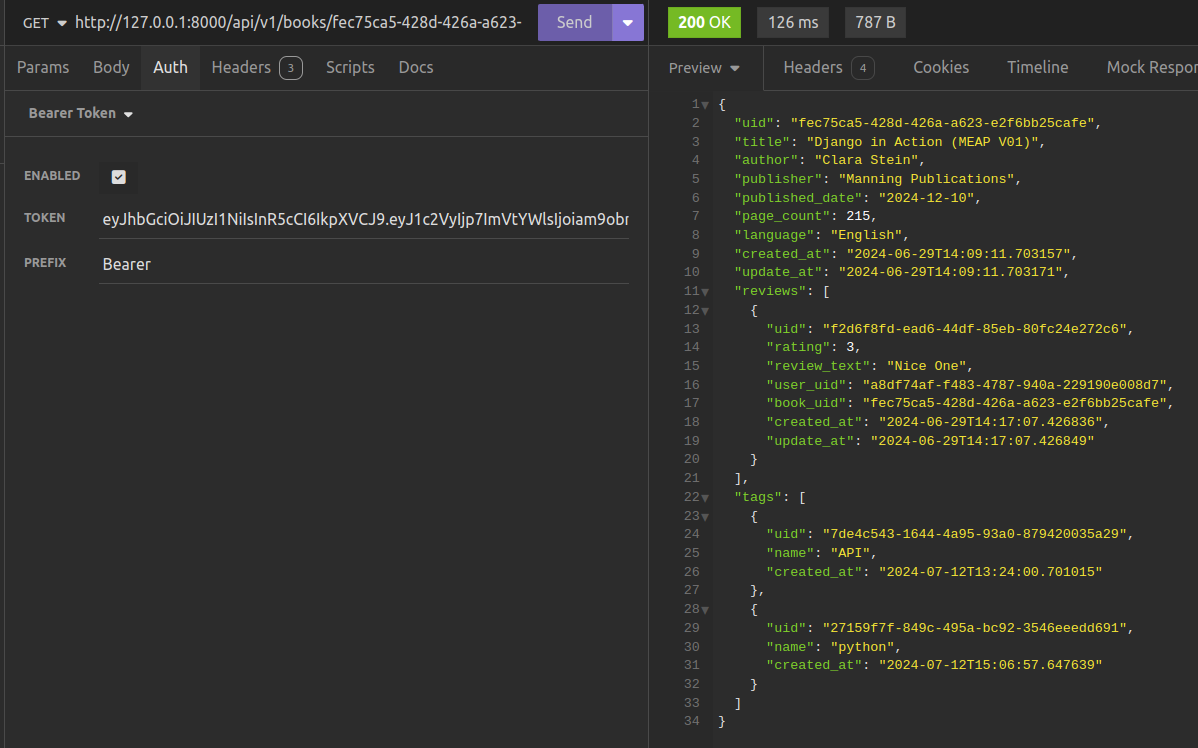Open the Preview mode dropdown
1198x748 pixels.
tap(705, 67)
